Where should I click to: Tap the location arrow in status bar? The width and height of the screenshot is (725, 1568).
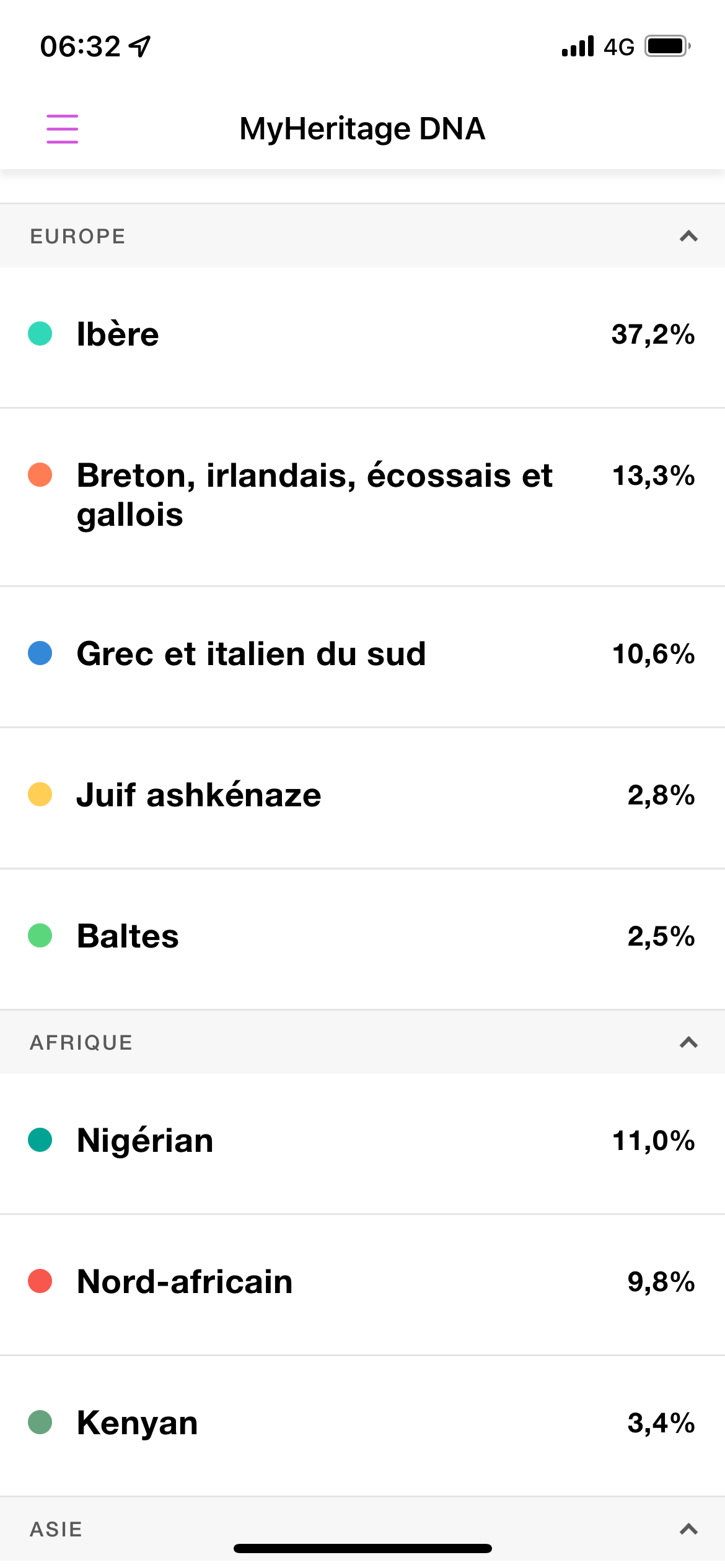[x=140, y=46]
